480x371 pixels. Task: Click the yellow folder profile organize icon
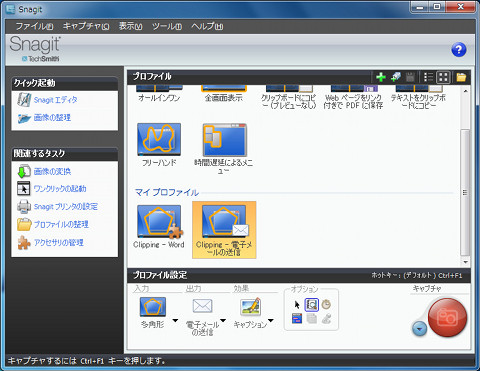point(24,224)
